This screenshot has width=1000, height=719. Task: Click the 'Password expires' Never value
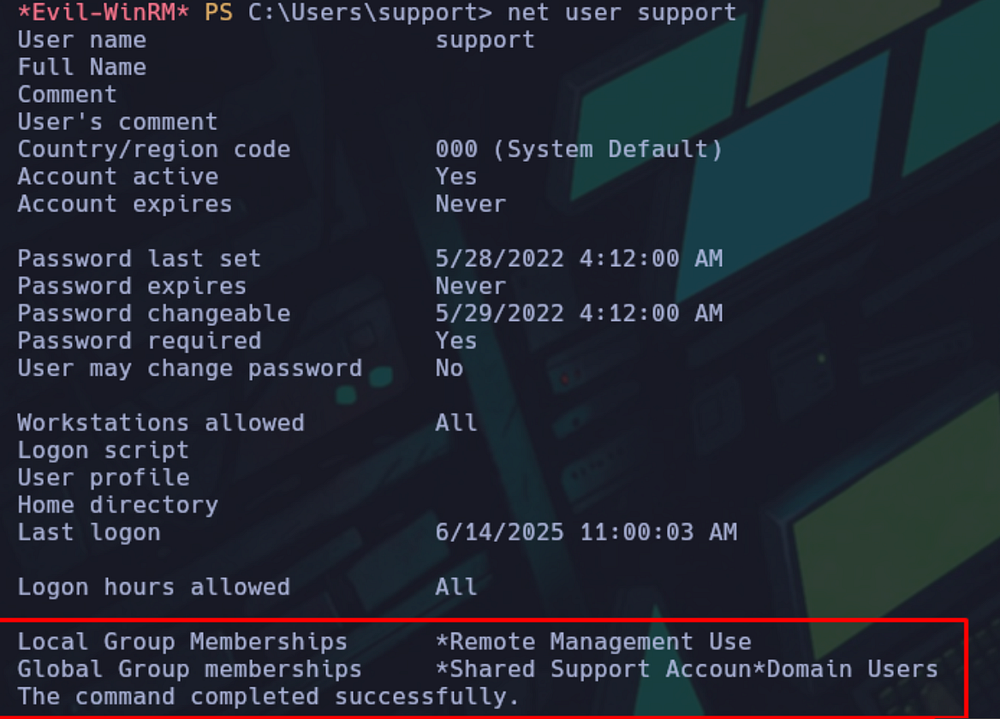pyautogui.click(x=471, y=286)
